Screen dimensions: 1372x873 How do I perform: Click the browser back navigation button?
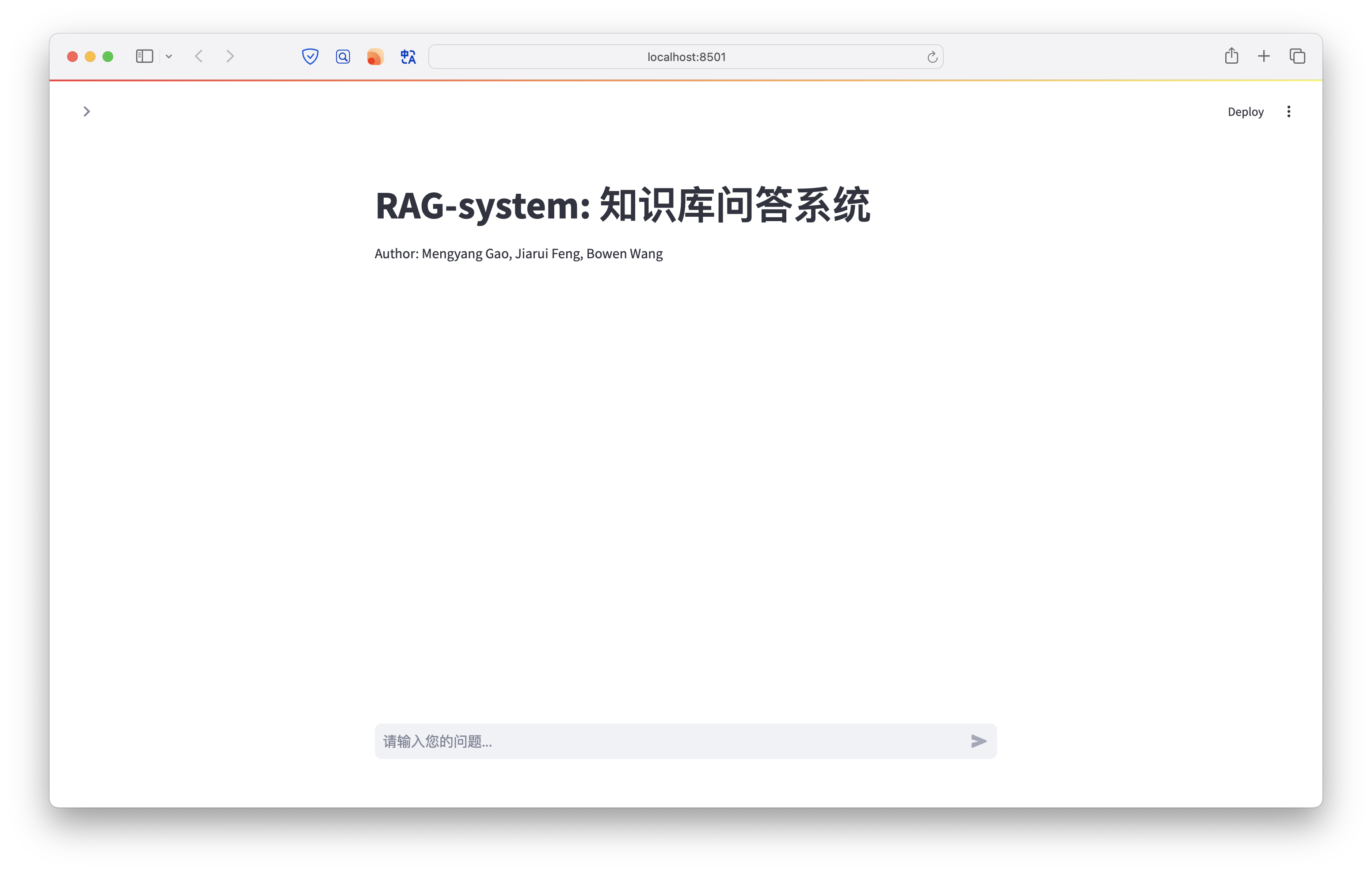point(199,56)
